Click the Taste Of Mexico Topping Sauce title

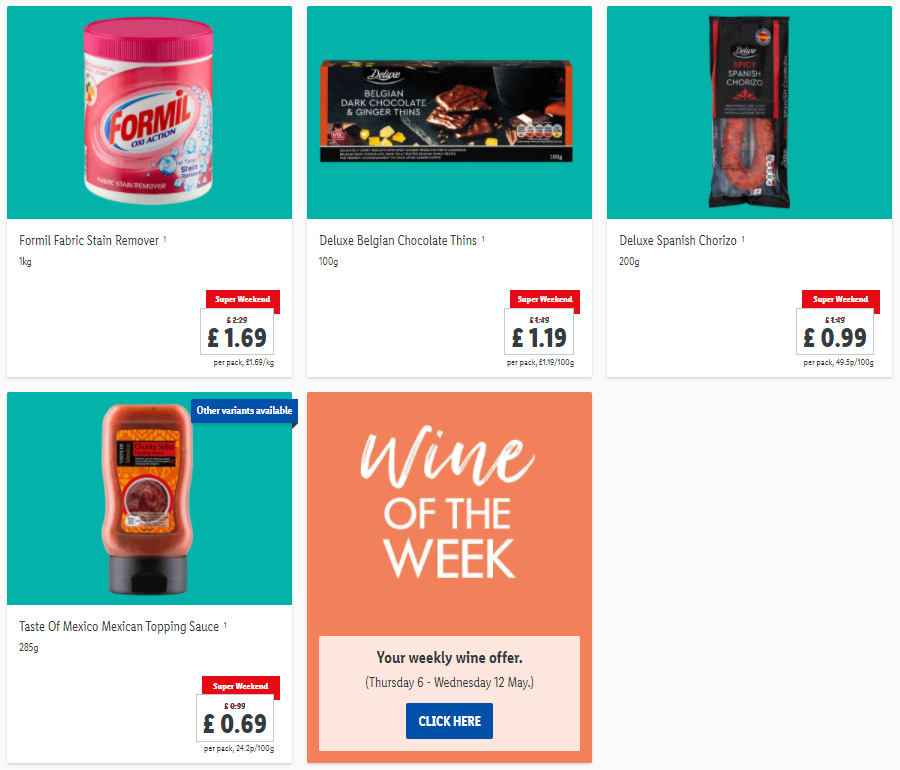point(119,627)
